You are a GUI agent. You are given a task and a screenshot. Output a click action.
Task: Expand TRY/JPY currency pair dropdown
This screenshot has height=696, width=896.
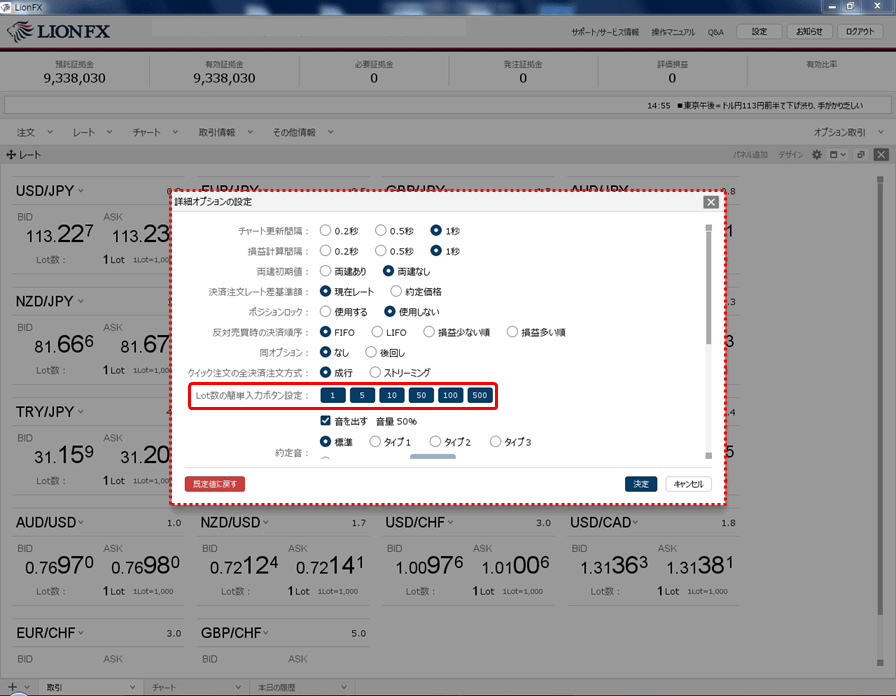point(80,411)
